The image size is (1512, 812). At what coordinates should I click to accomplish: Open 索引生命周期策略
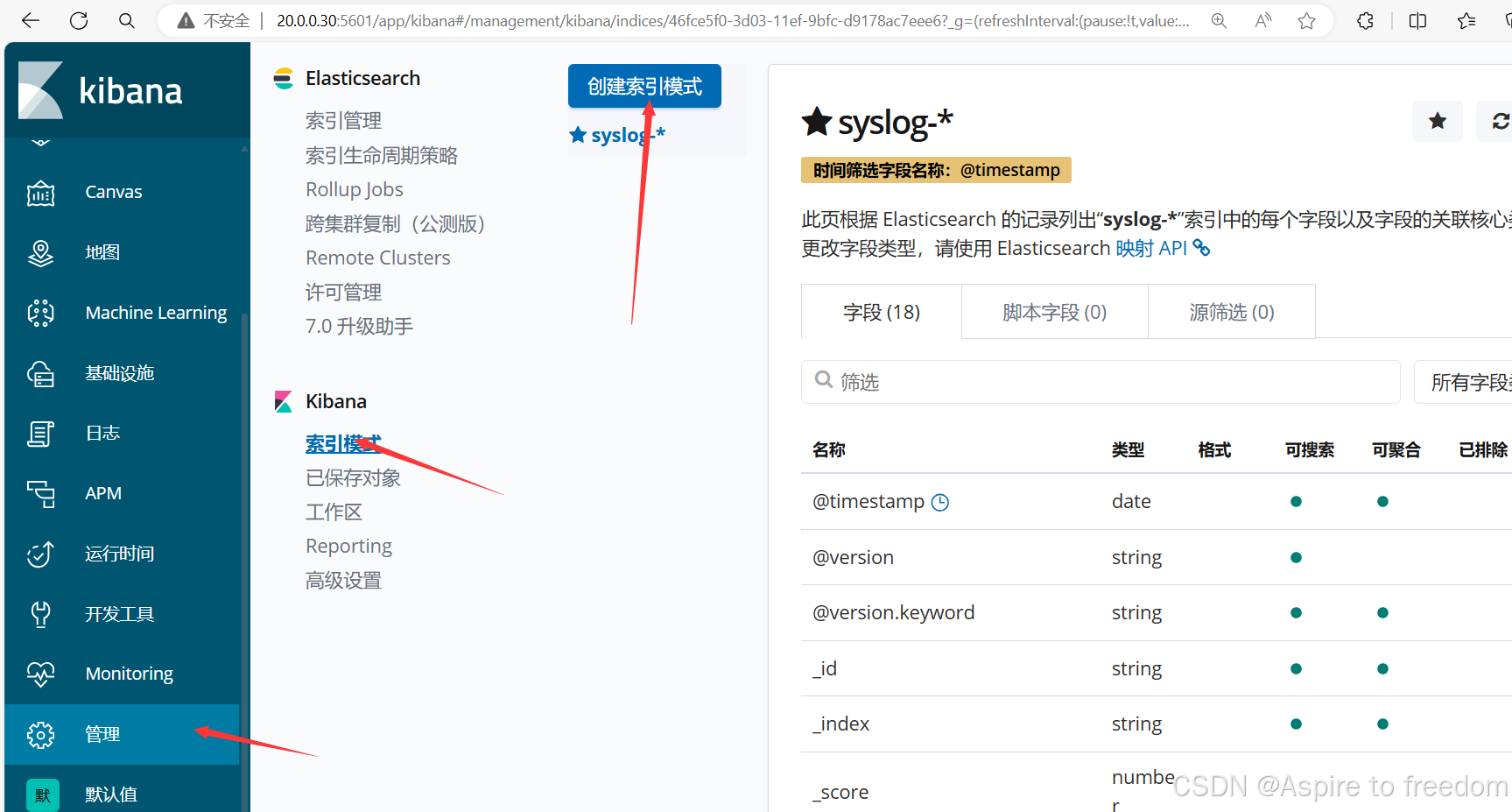[x=382, y=155]
